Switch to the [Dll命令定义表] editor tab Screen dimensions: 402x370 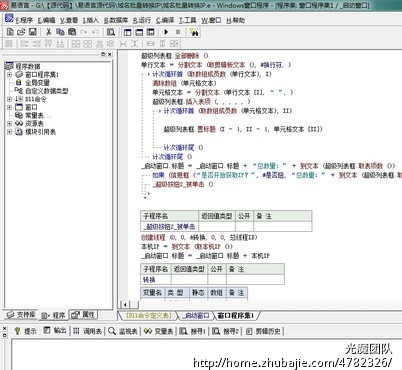148,315
